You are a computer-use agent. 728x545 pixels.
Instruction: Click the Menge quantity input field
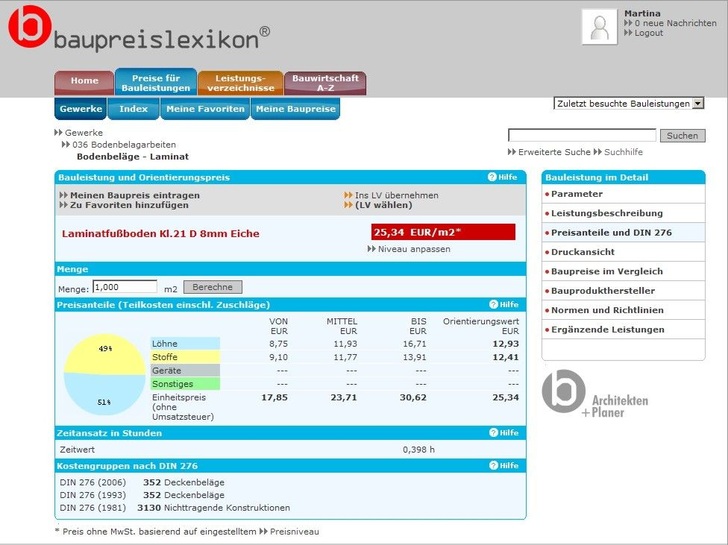(x=124, y=287)
